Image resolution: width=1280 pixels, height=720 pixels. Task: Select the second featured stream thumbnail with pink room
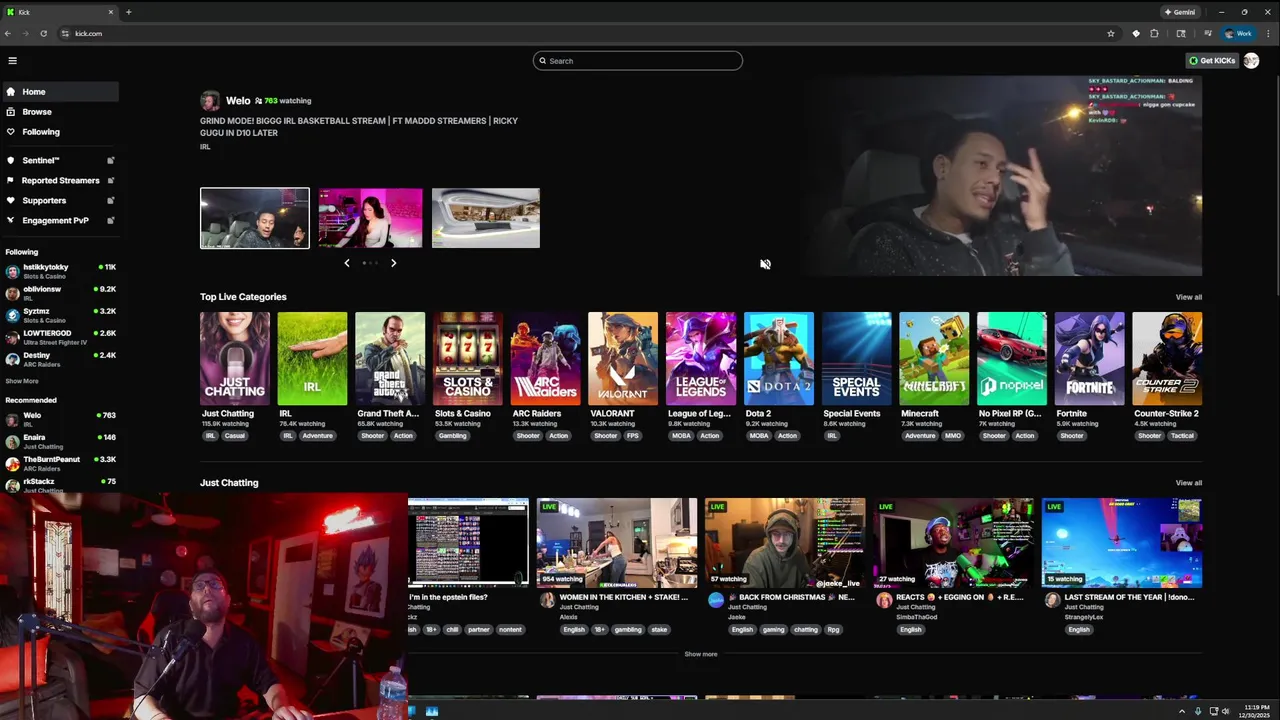[x=370, y=218]
